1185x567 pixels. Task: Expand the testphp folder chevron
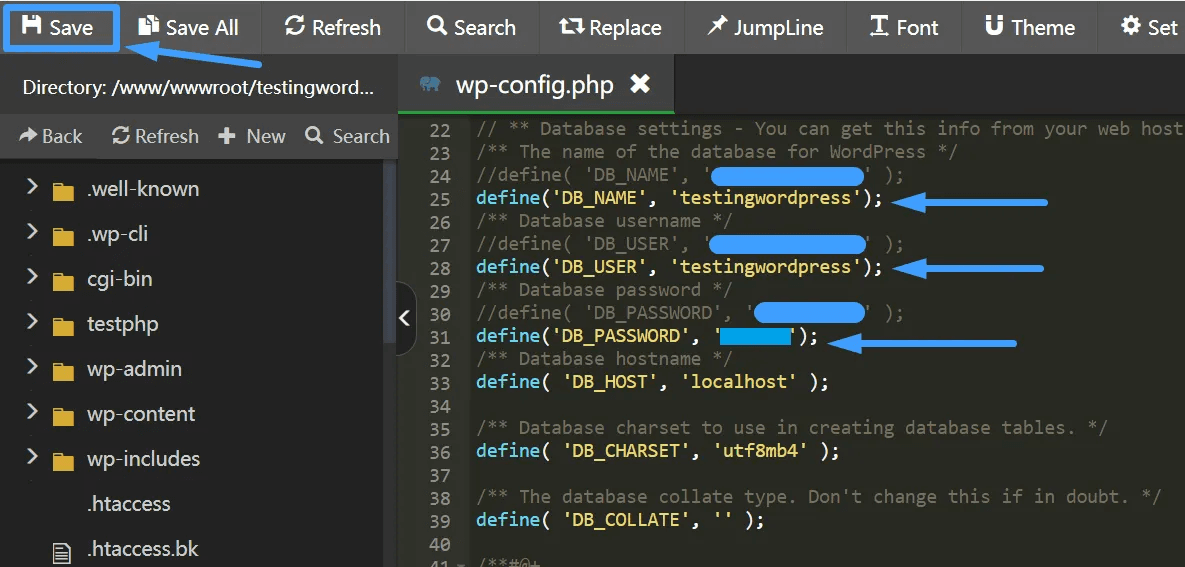coord(32,321)
